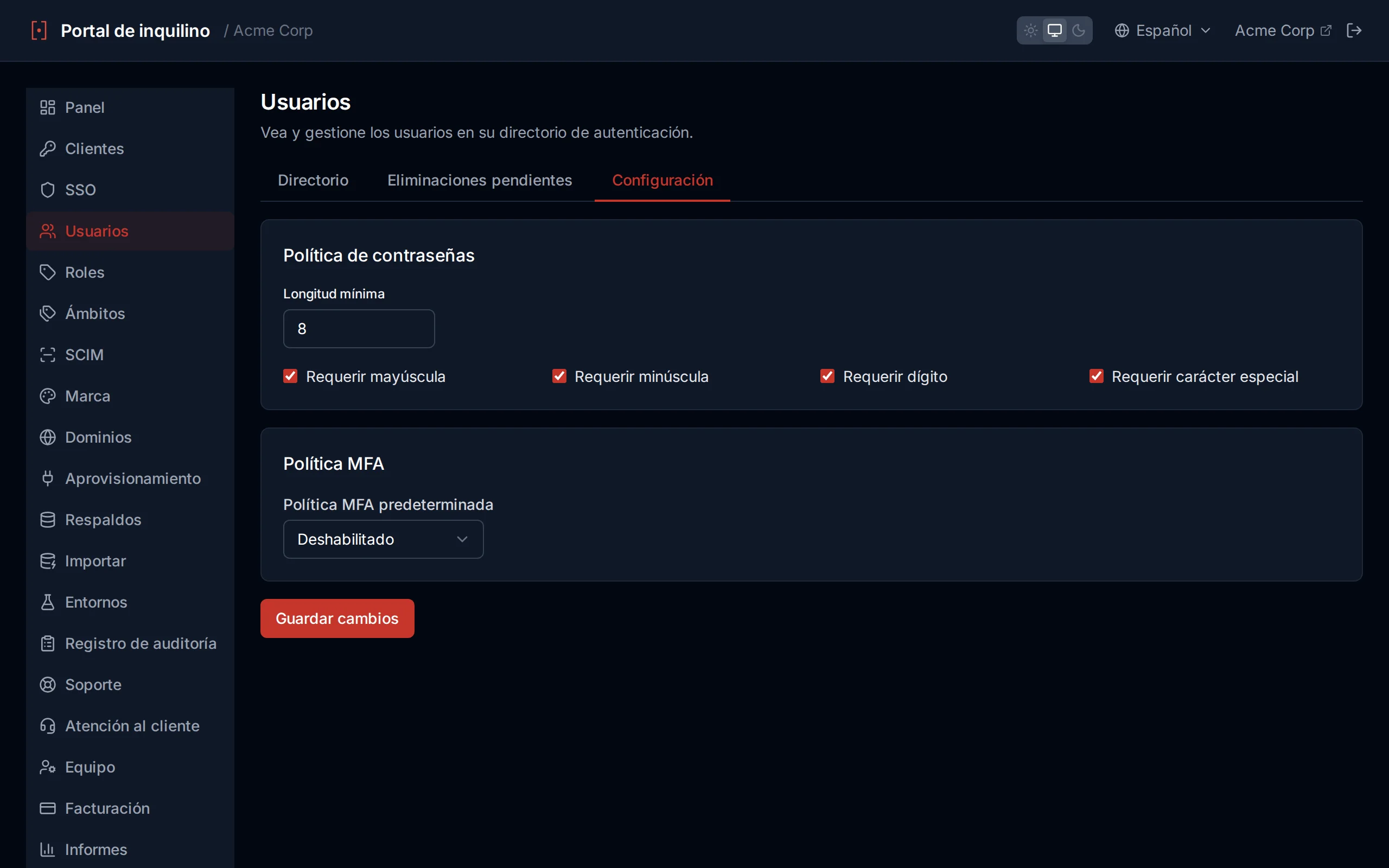
Task: Open Panel in the sidebar
Action: (x=130, y=107)
